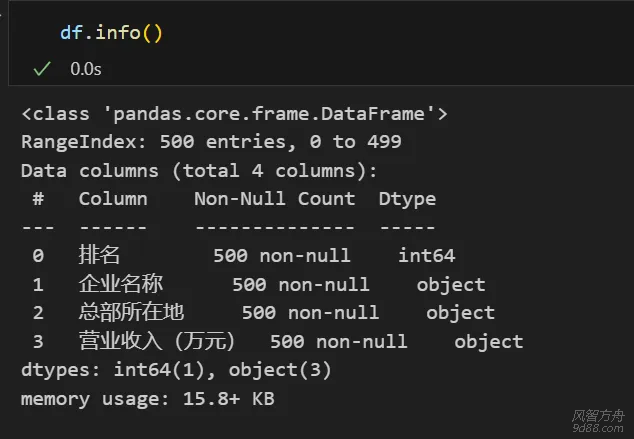634x439 pixels.
Task: Click the 0.0s execution time label
Action: click(x=85, y=69)
